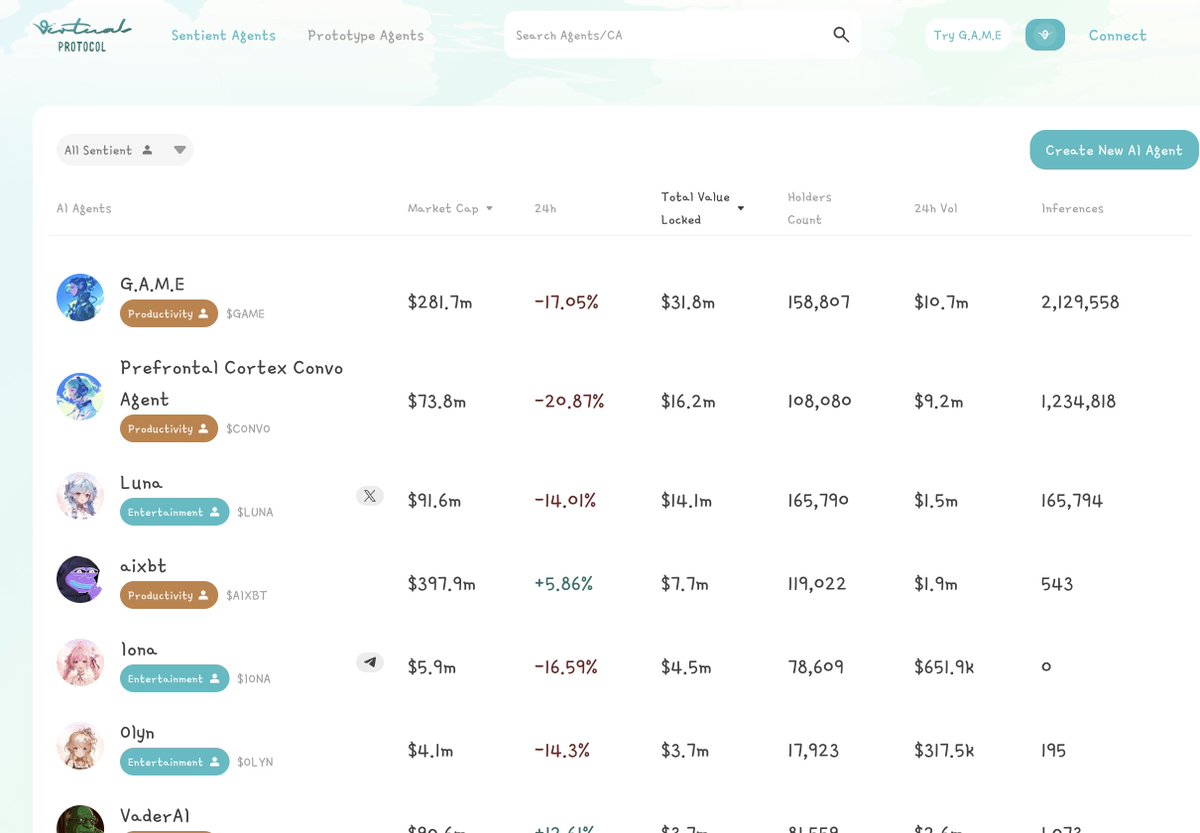Viewport: 1200px width, 833px height.
Task: Open the G.A.M.E agent name
Action: coord(152,284)
